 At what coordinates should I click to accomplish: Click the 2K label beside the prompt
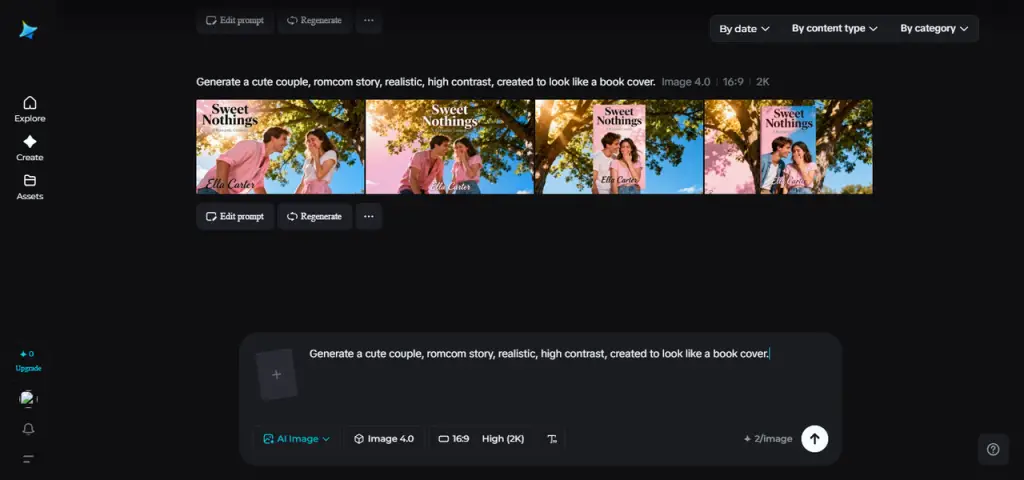(763, 82)
